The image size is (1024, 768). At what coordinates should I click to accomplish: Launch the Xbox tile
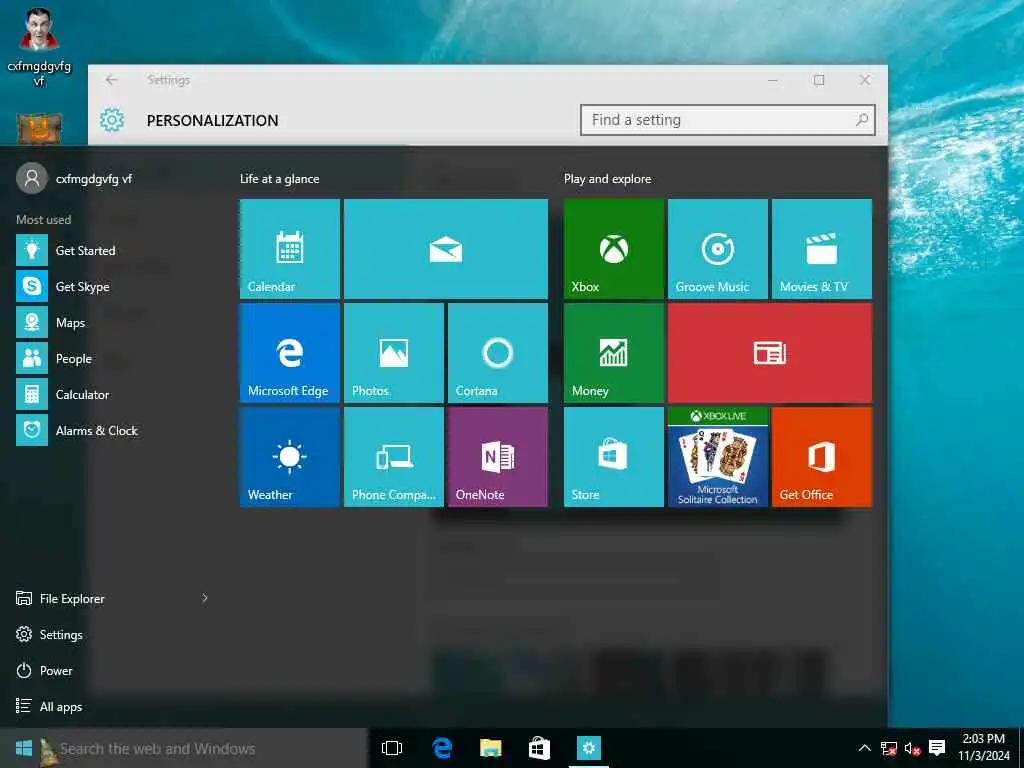[x=614, y=249]
